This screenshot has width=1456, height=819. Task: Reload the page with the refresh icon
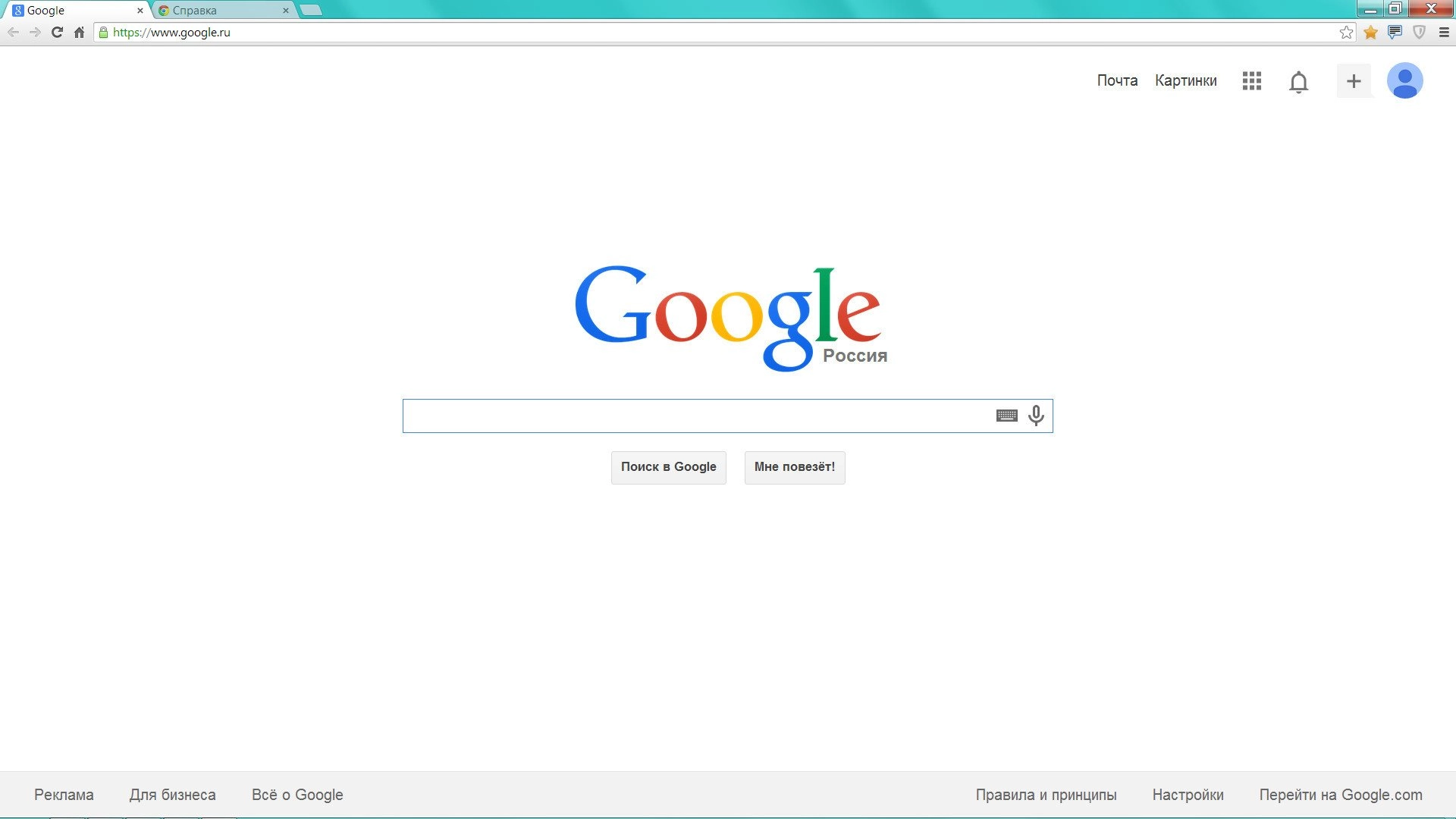pyautogui.click(x=57, y=32)
